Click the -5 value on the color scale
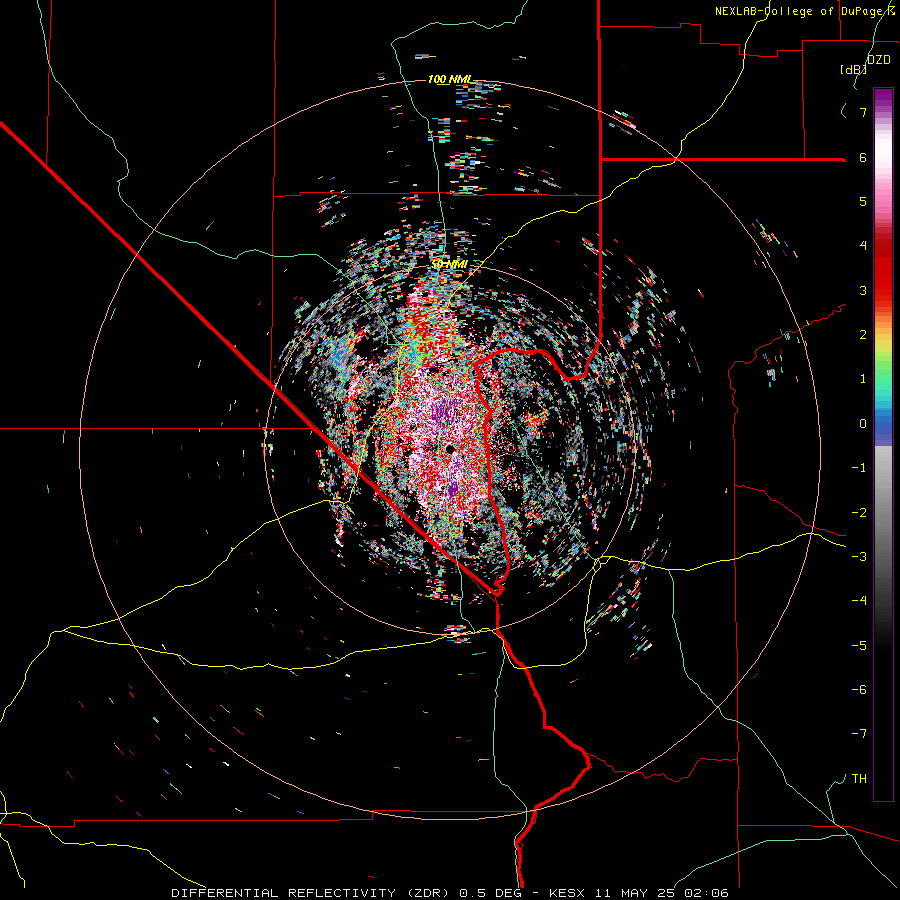 [859, 646]
